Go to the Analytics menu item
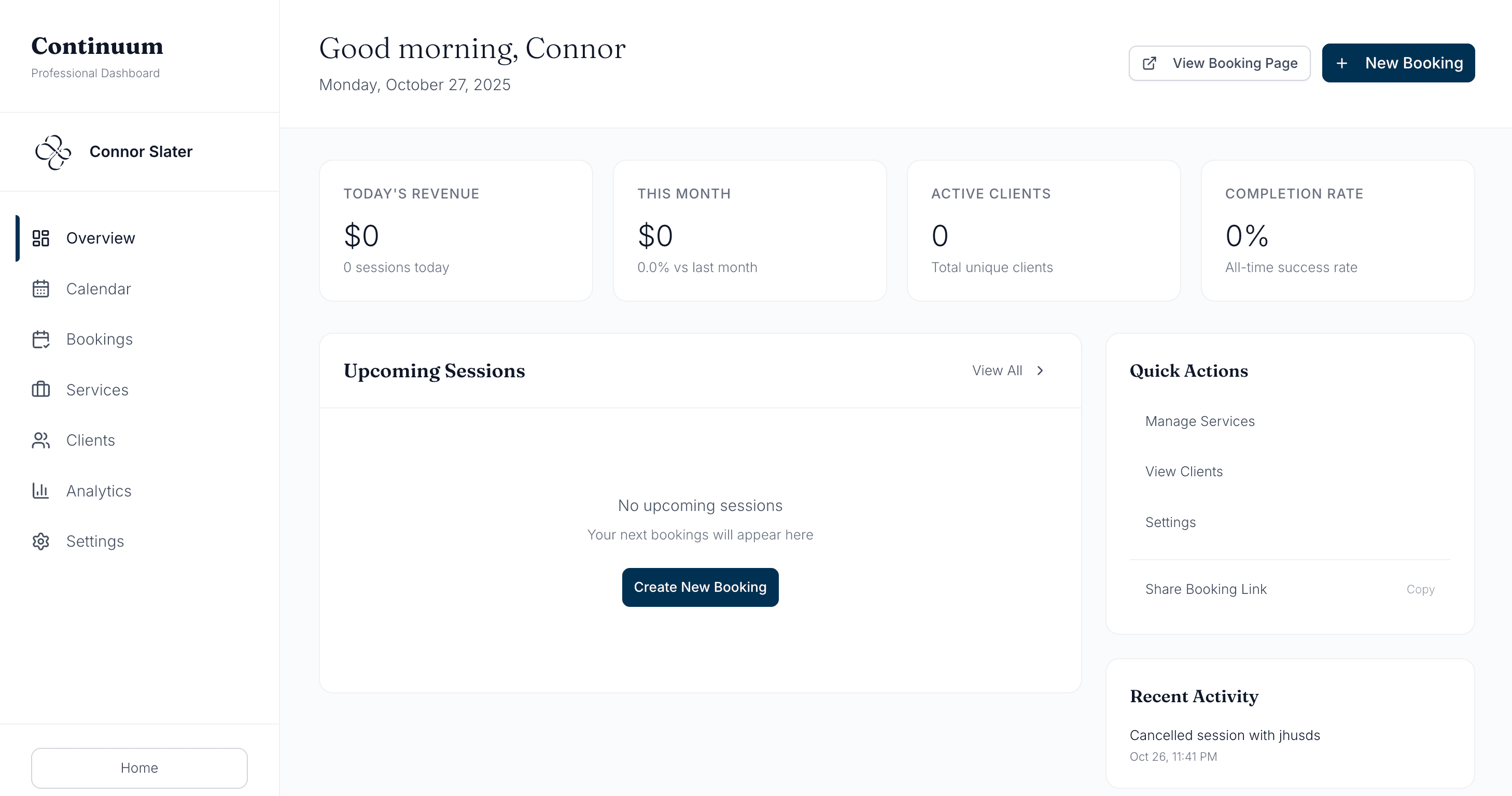Screen dimensions: 1512x796 point(99,490)
